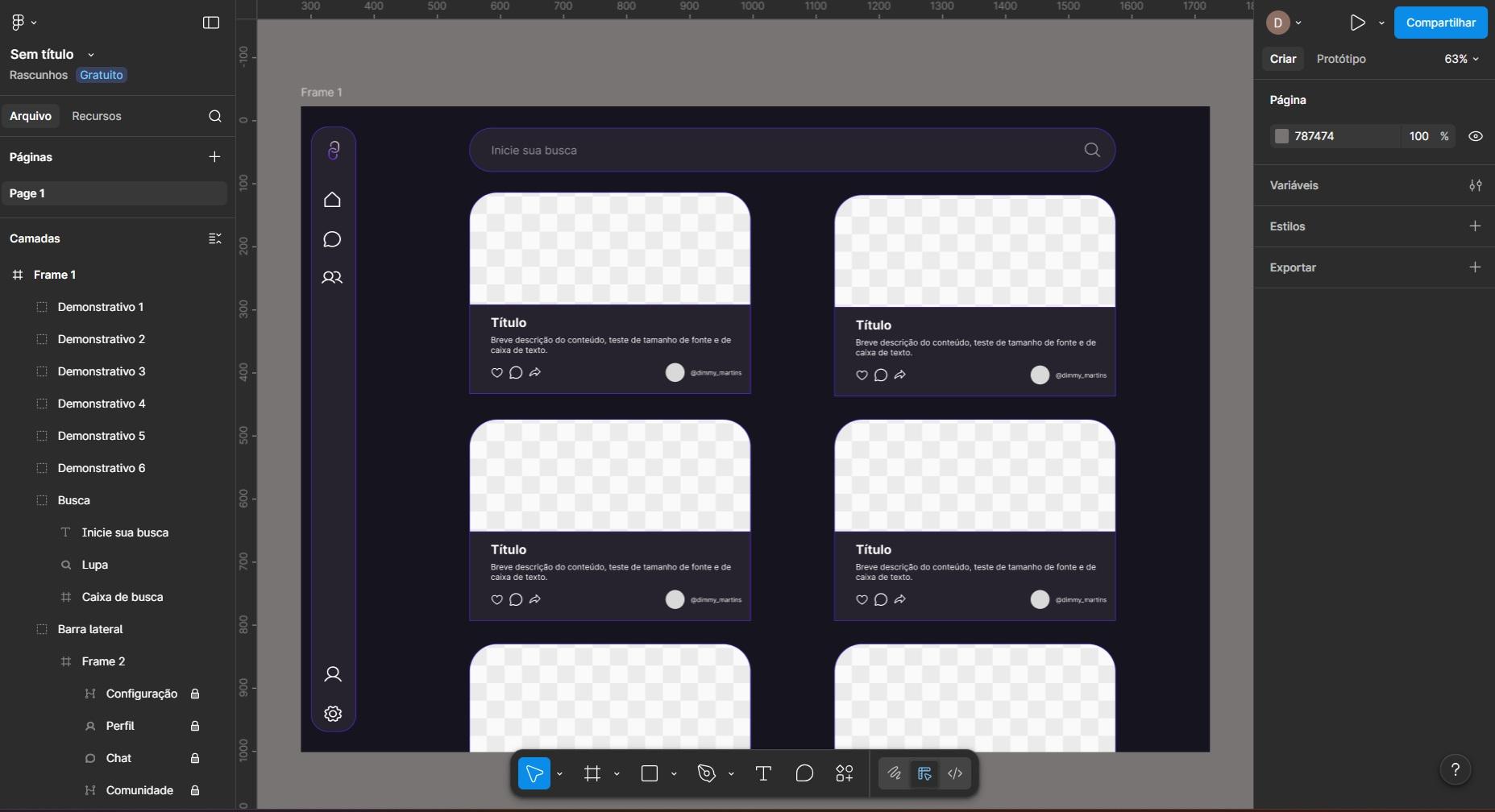Click the profile icon in canvas sidebar

333,674
